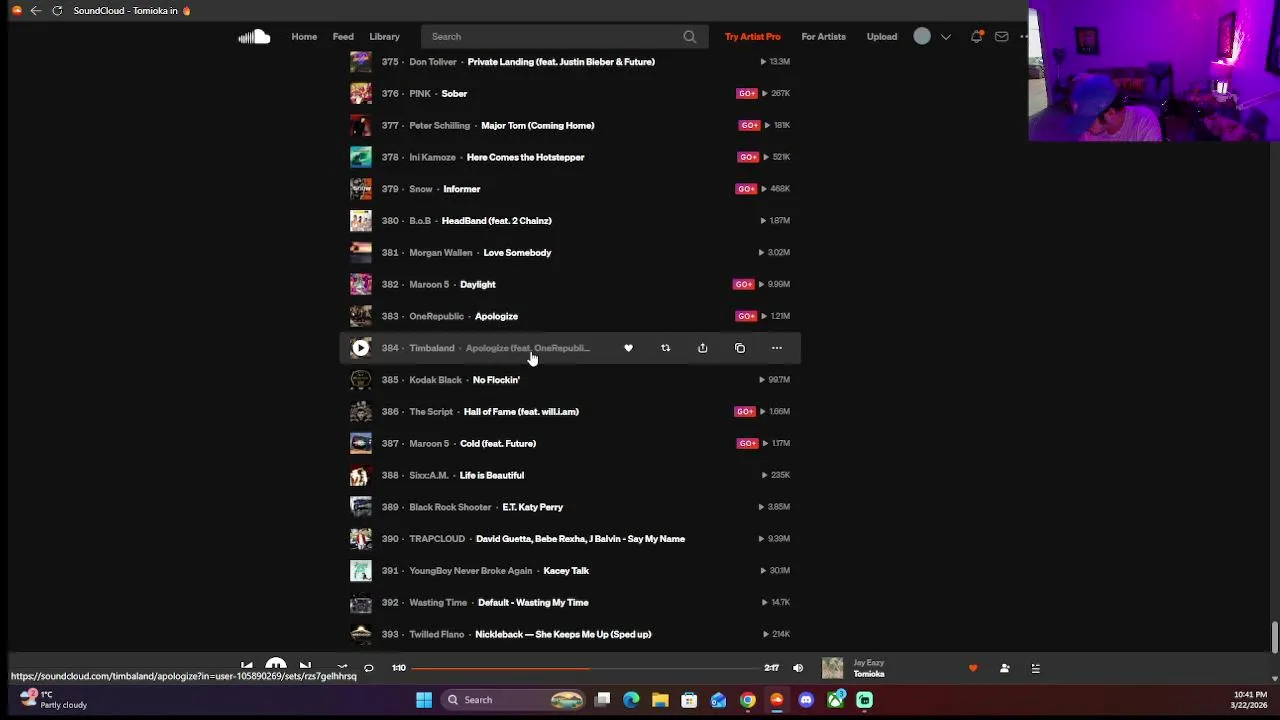
Task: Seek within the orange playback progress bar
Action: point(500,668)
